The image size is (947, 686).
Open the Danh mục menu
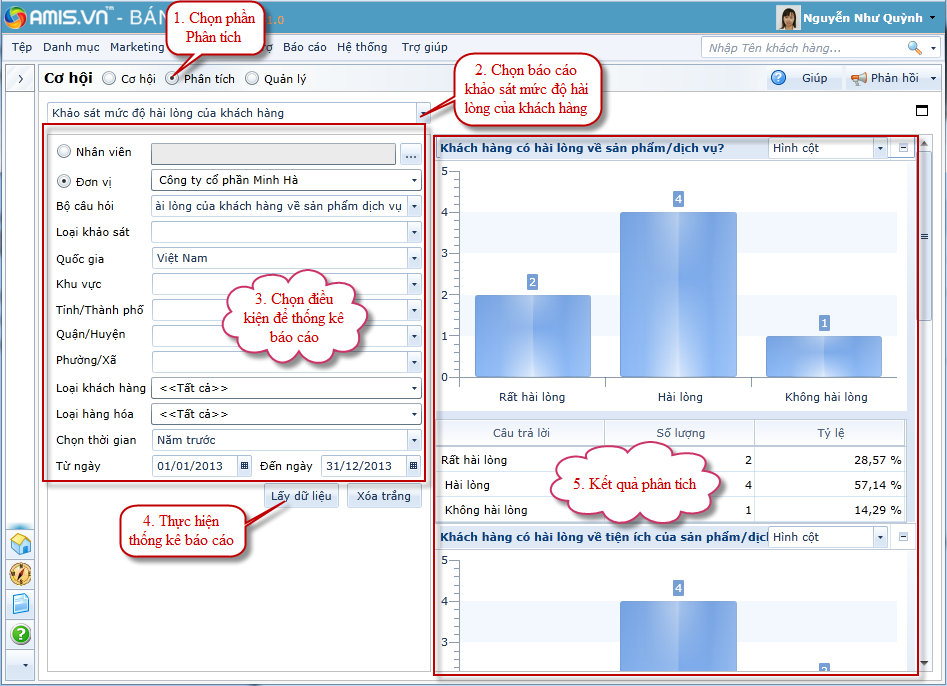[x=71, y=47]
